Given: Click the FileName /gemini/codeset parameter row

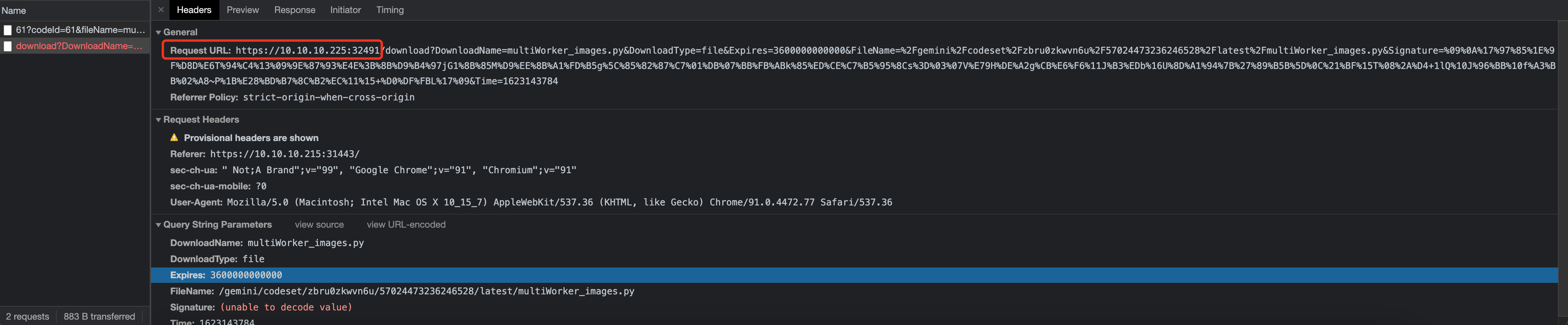Looking at the screenshot, I should point(402,292).
